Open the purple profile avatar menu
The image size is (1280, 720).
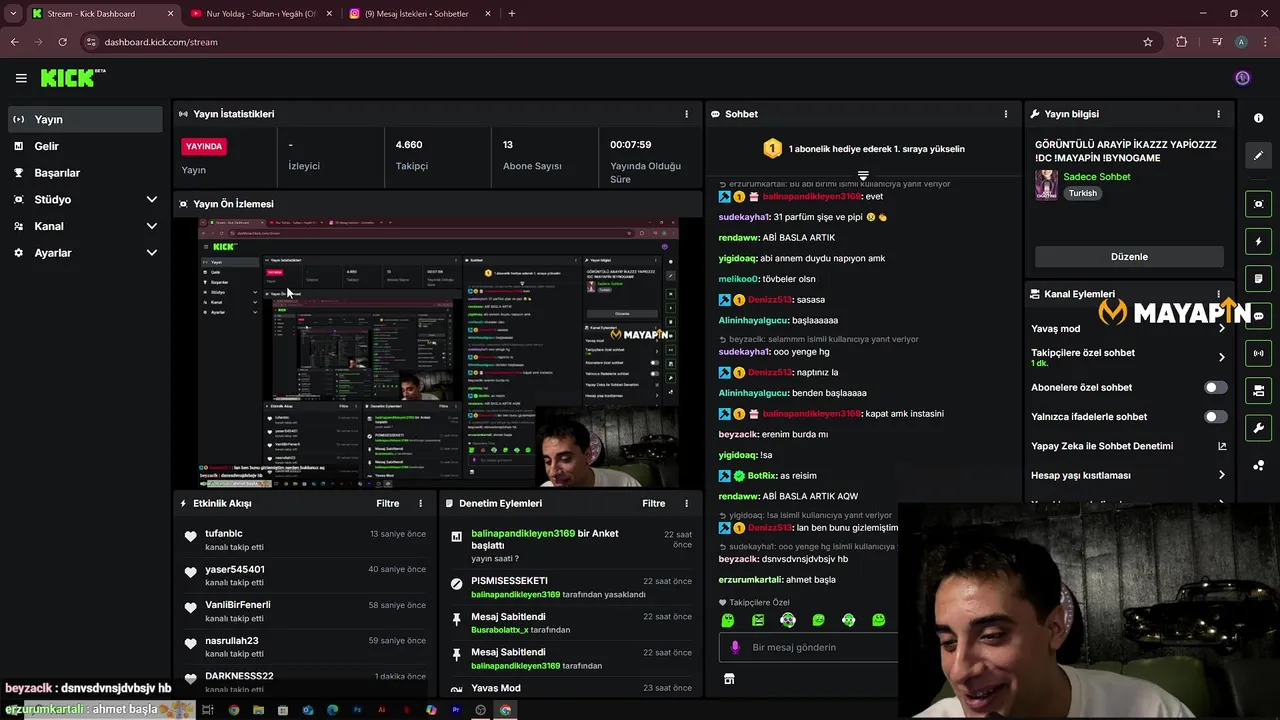pos(1242,78)
